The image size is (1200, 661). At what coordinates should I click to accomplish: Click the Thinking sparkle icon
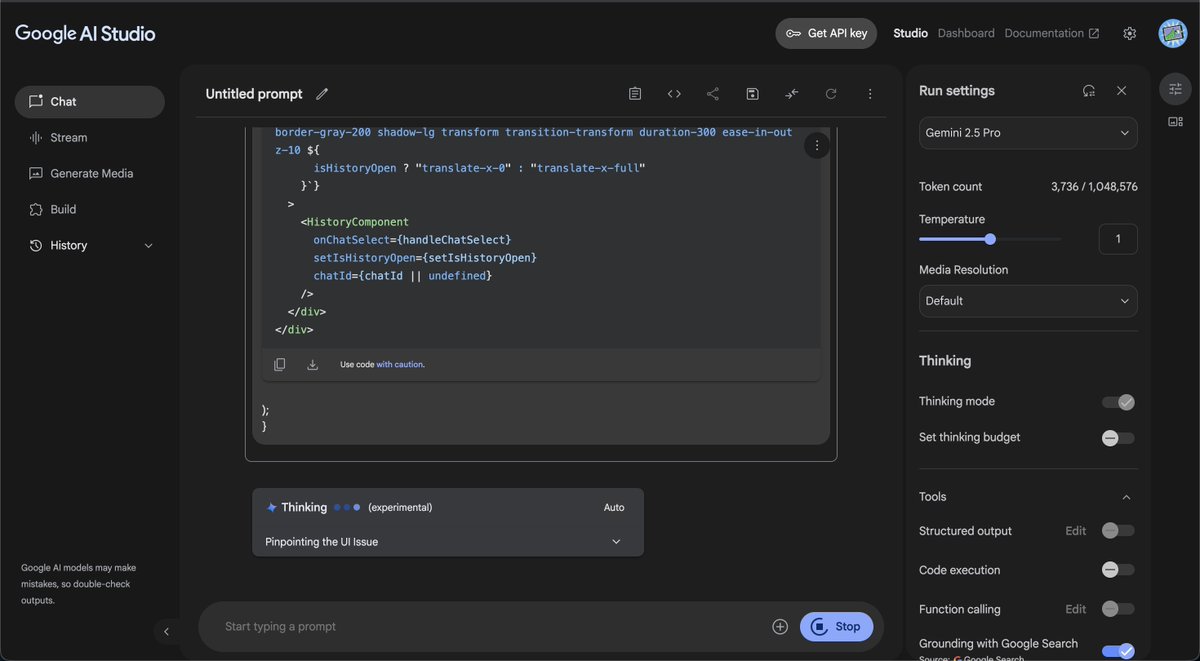pos(271,508)
